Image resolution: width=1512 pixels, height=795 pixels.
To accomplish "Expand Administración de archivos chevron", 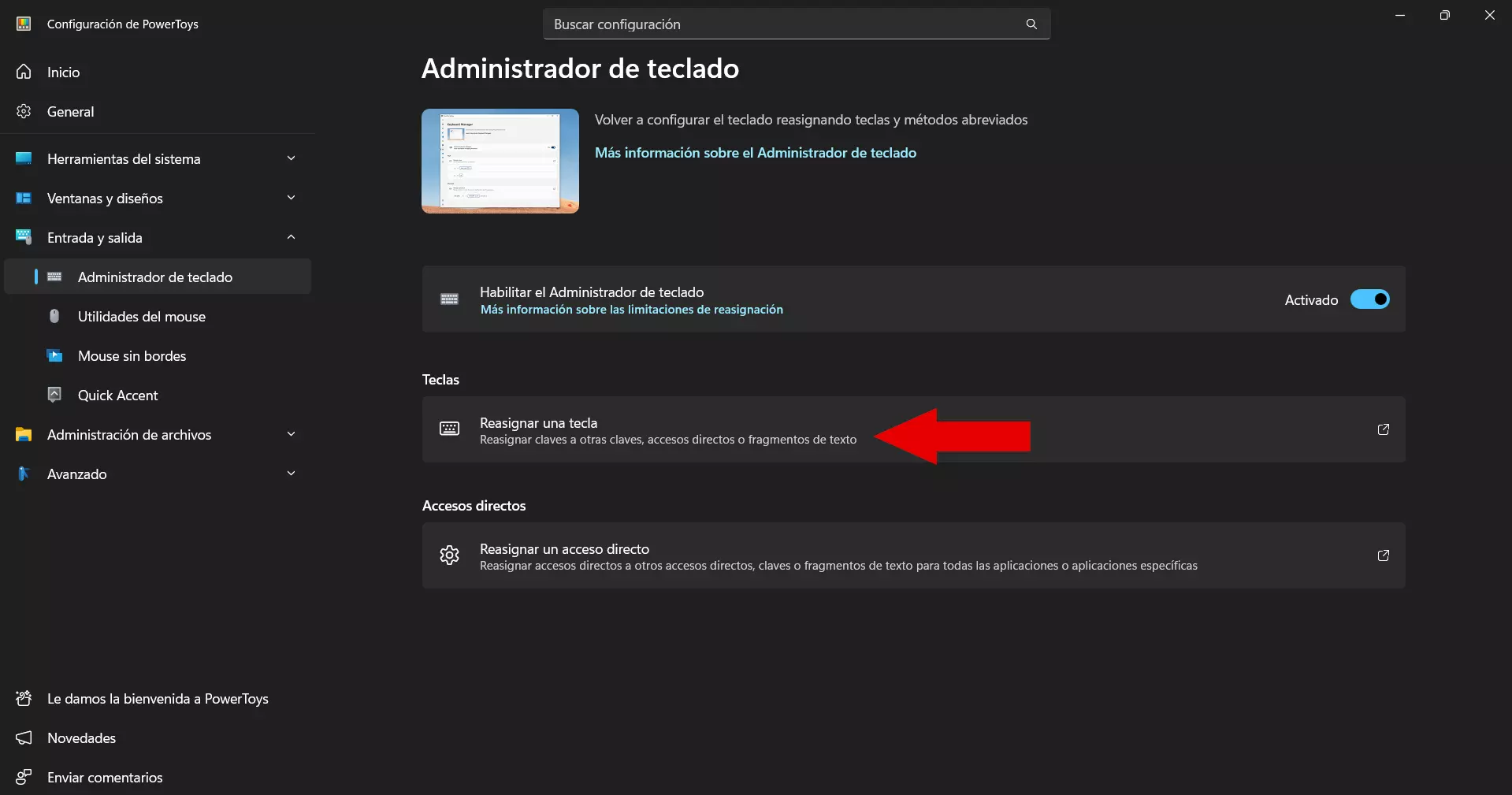I will point(292,434).
